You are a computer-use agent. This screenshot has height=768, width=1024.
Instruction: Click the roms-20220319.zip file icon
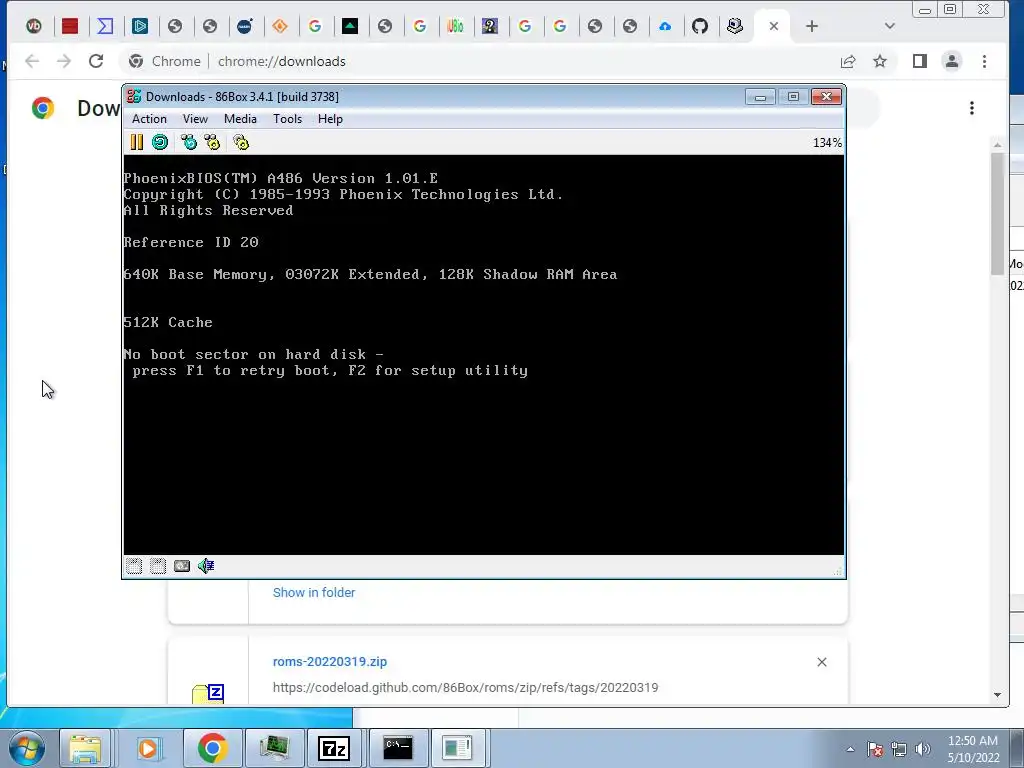click(208, 693)
